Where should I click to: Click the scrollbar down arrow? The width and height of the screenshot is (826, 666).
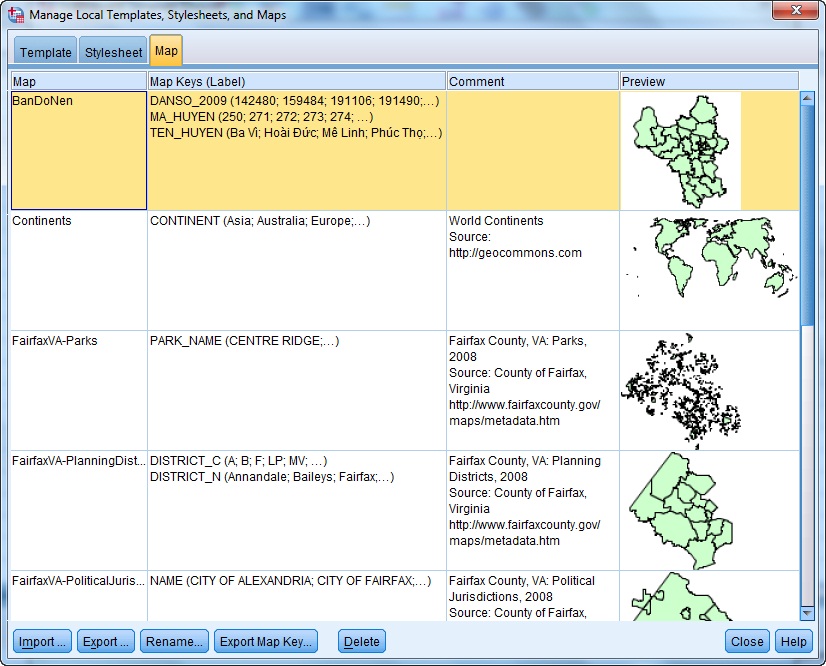[x=808, y=612]
